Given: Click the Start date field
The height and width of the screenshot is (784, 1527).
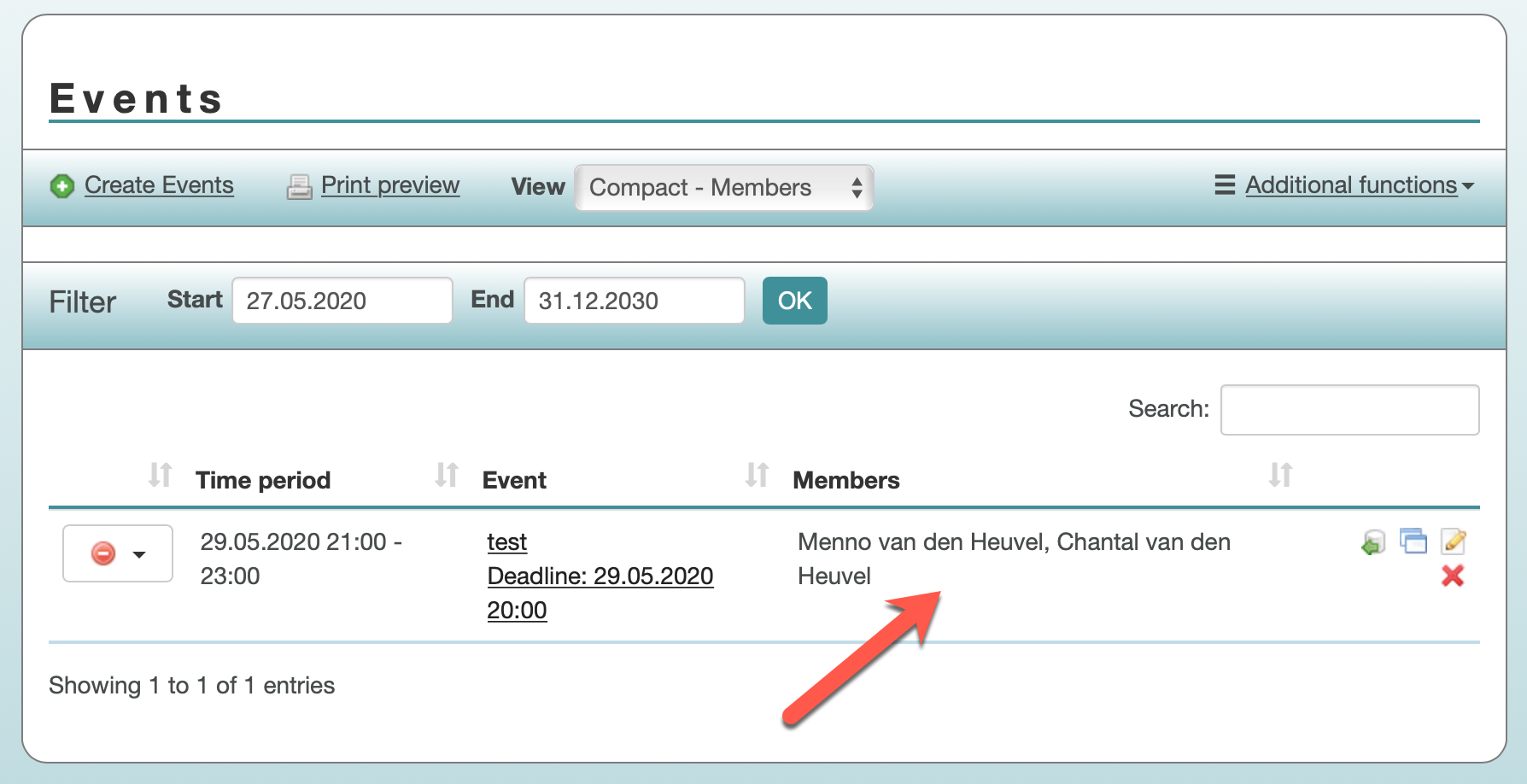Looking at the screenshot, I should pos(342,301).
